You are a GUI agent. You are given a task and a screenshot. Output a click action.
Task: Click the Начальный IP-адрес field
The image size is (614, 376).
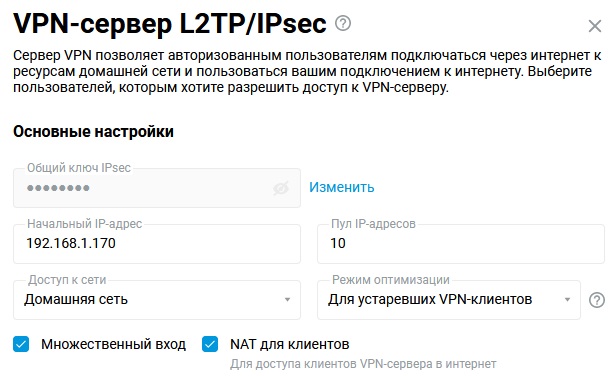coord(157,244)
